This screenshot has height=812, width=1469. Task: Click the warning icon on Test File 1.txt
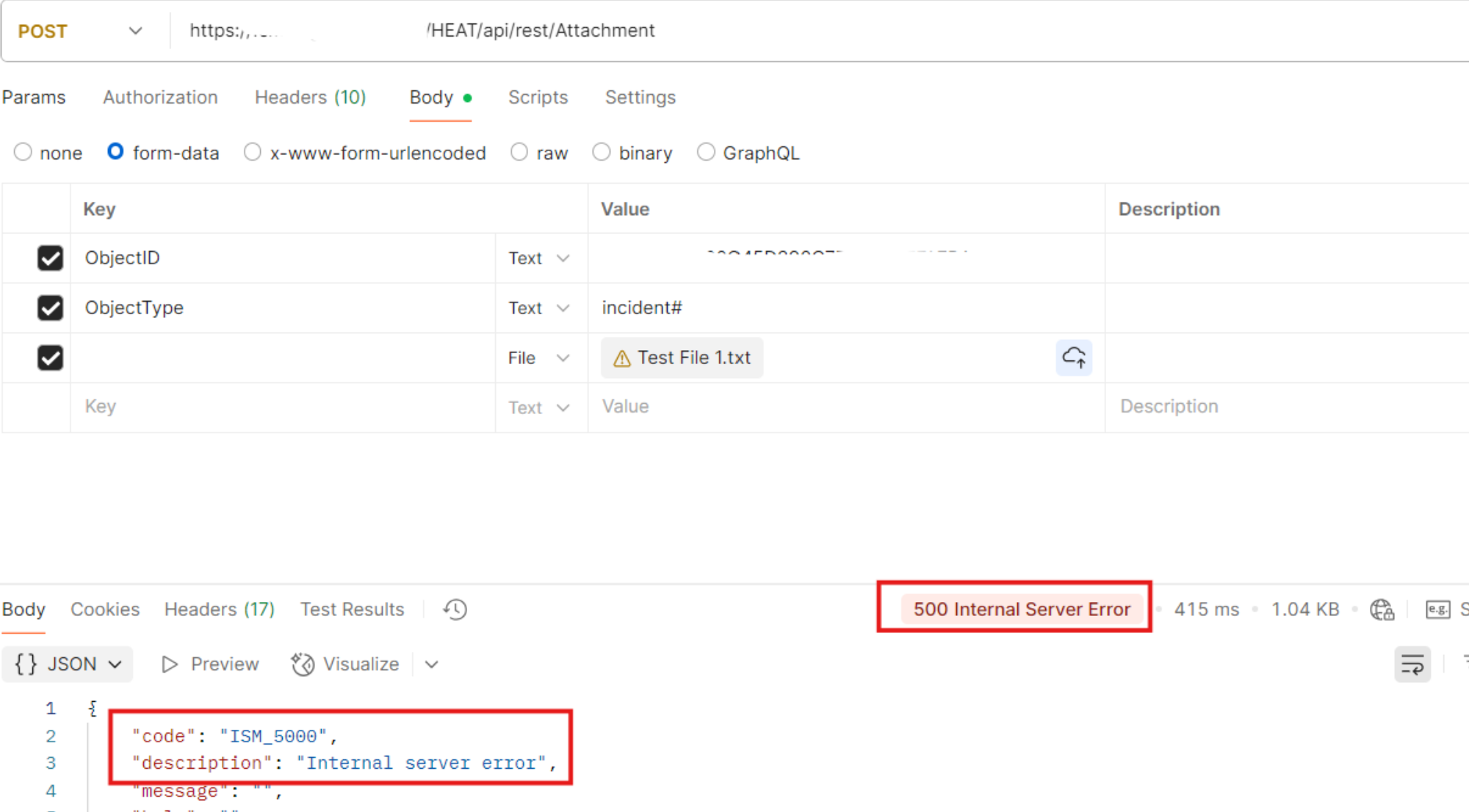click(622, 358)
